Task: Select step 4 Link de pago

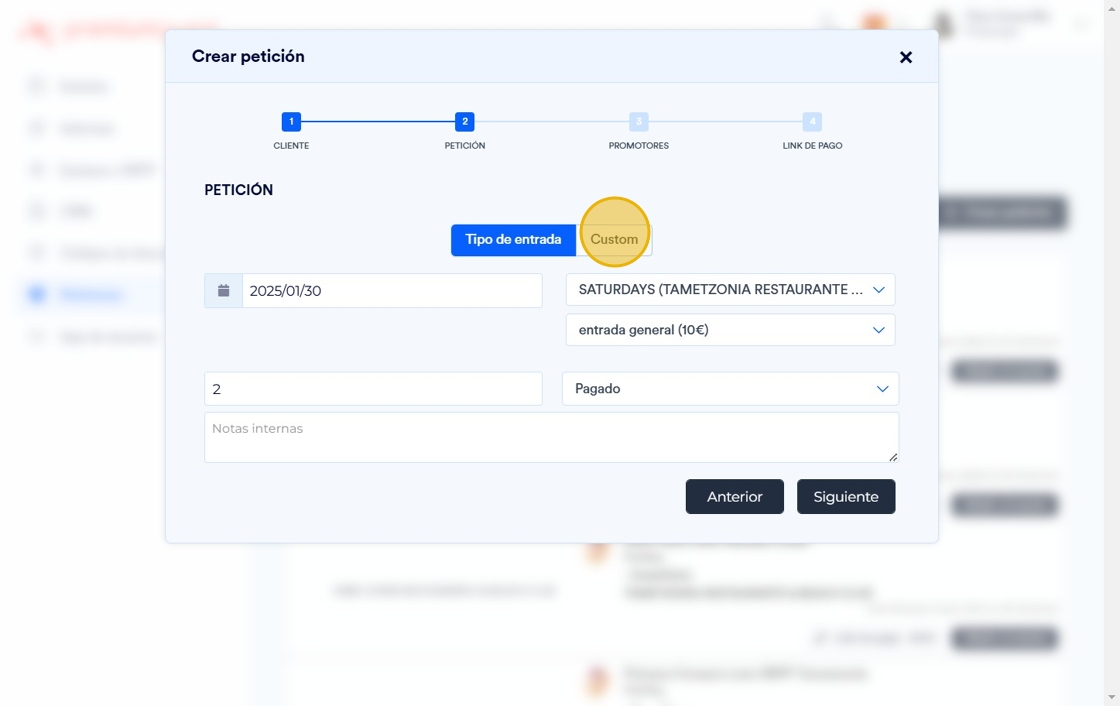Action: 812,122
